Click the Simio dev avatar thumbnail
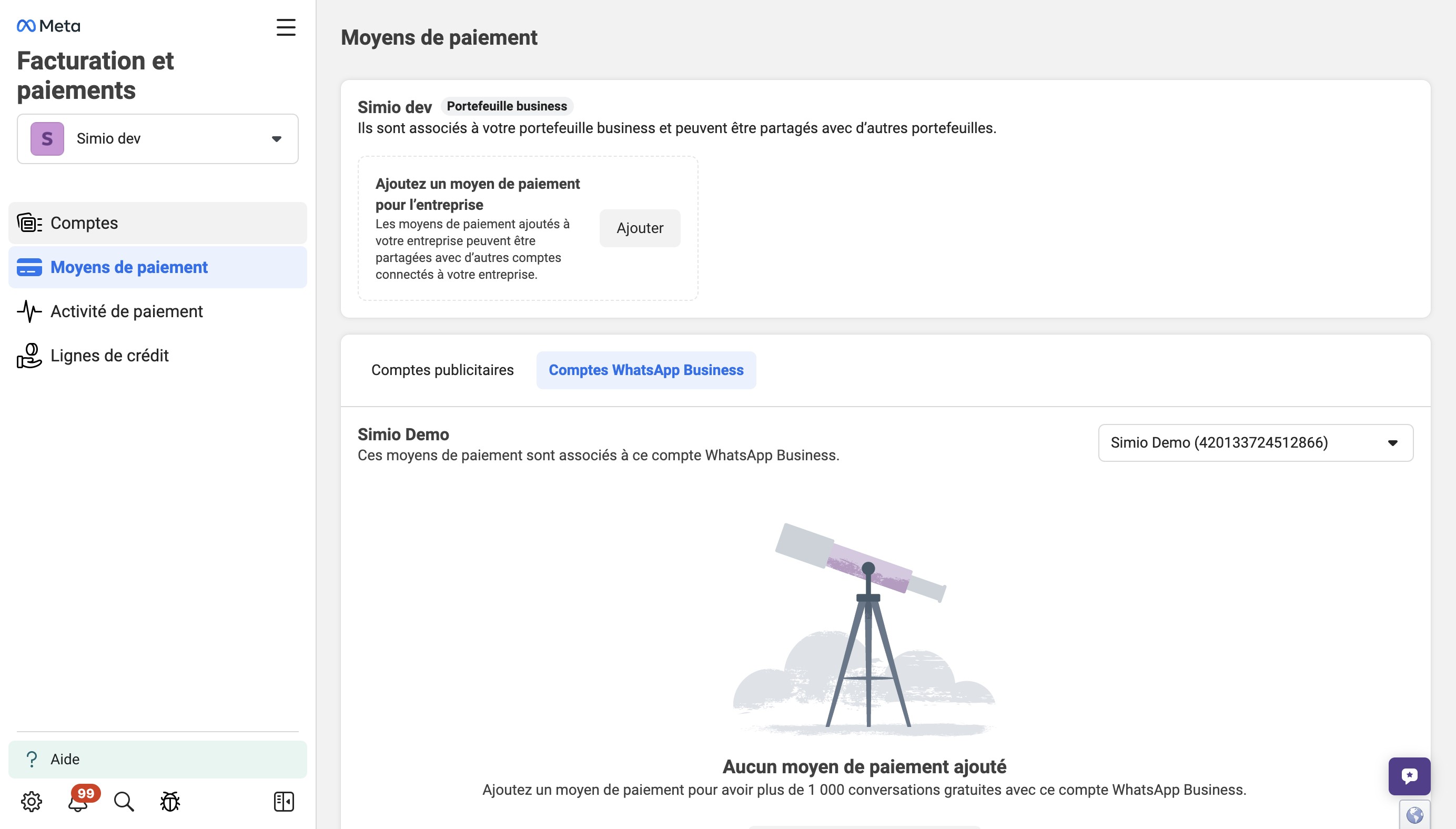 click(47, 139)
